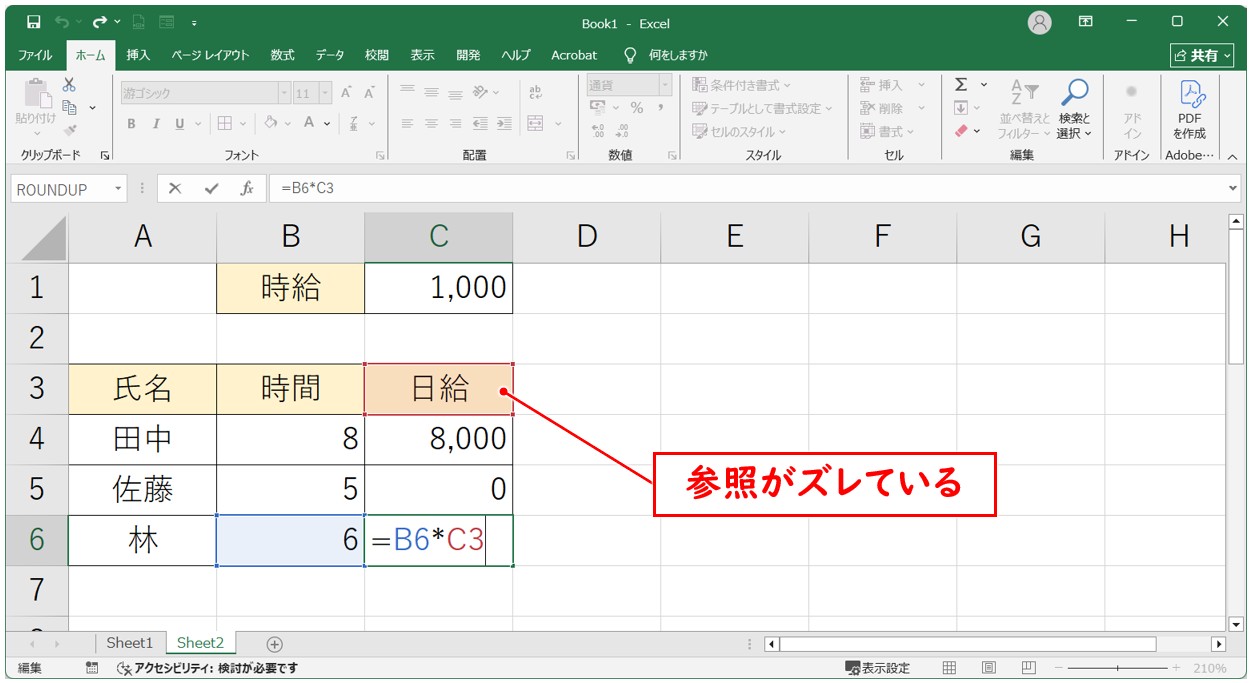Viewport: 1251px width, 683px height.
Task: Toggle Underline formatting
Action: click(180, 124)
